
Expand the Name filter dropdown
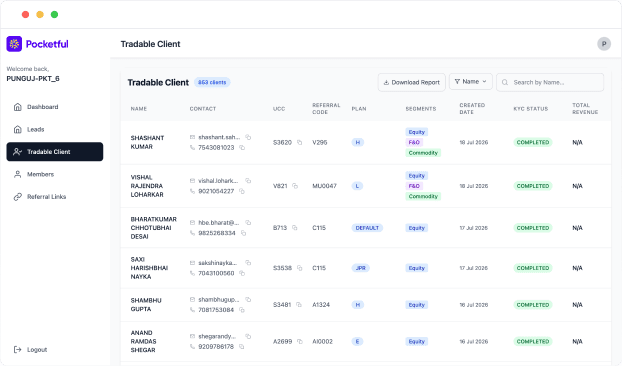tap(471, 82)
